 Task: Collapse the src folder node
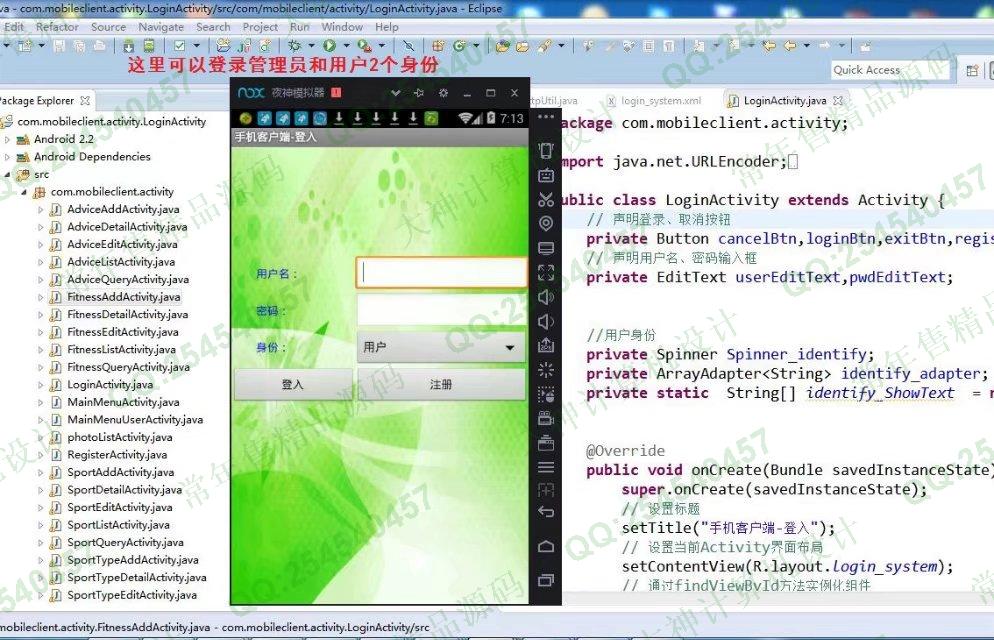point(8,174)
